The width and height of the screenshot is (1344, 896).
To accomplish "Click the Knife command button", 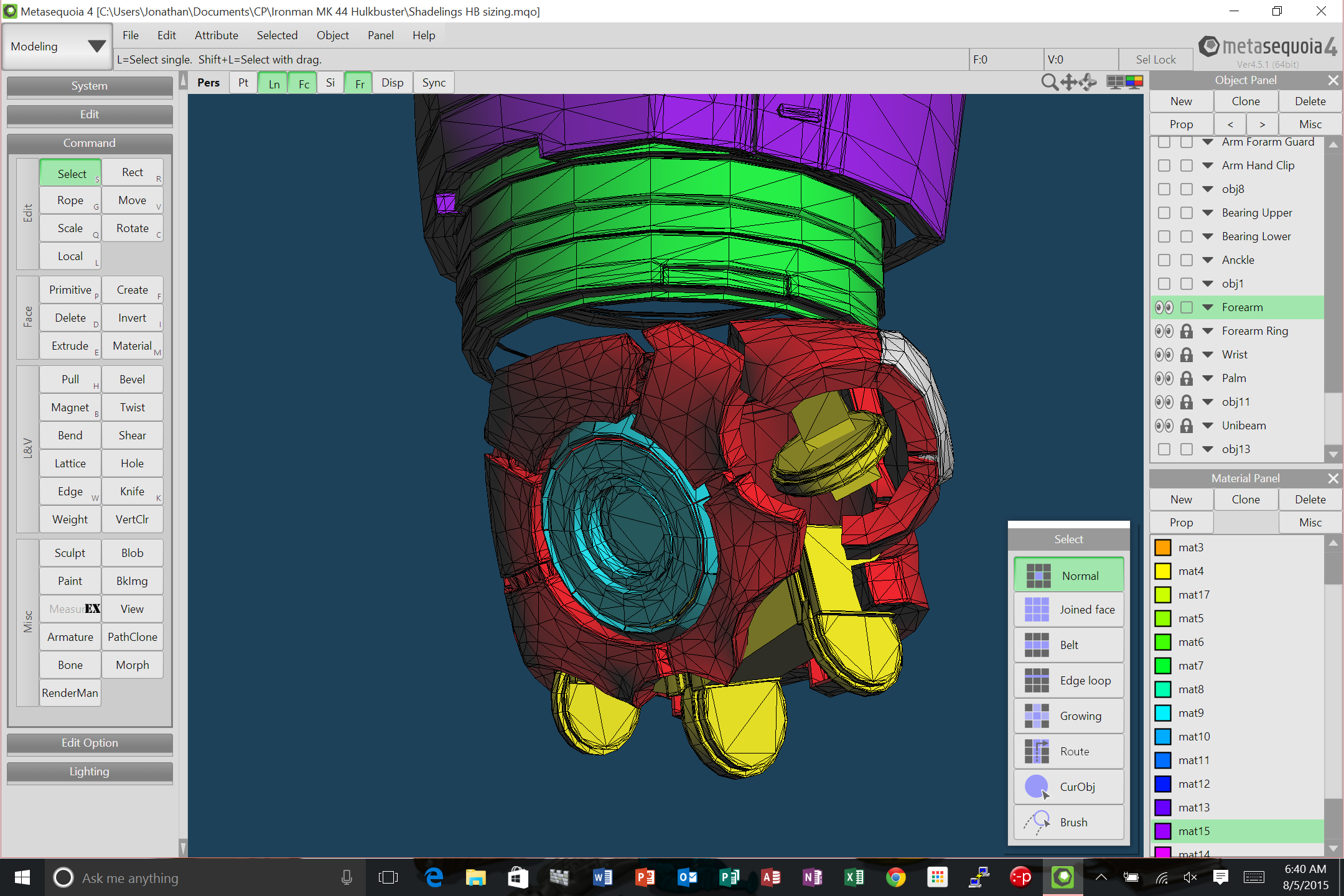I will click(x=133, y=492).
